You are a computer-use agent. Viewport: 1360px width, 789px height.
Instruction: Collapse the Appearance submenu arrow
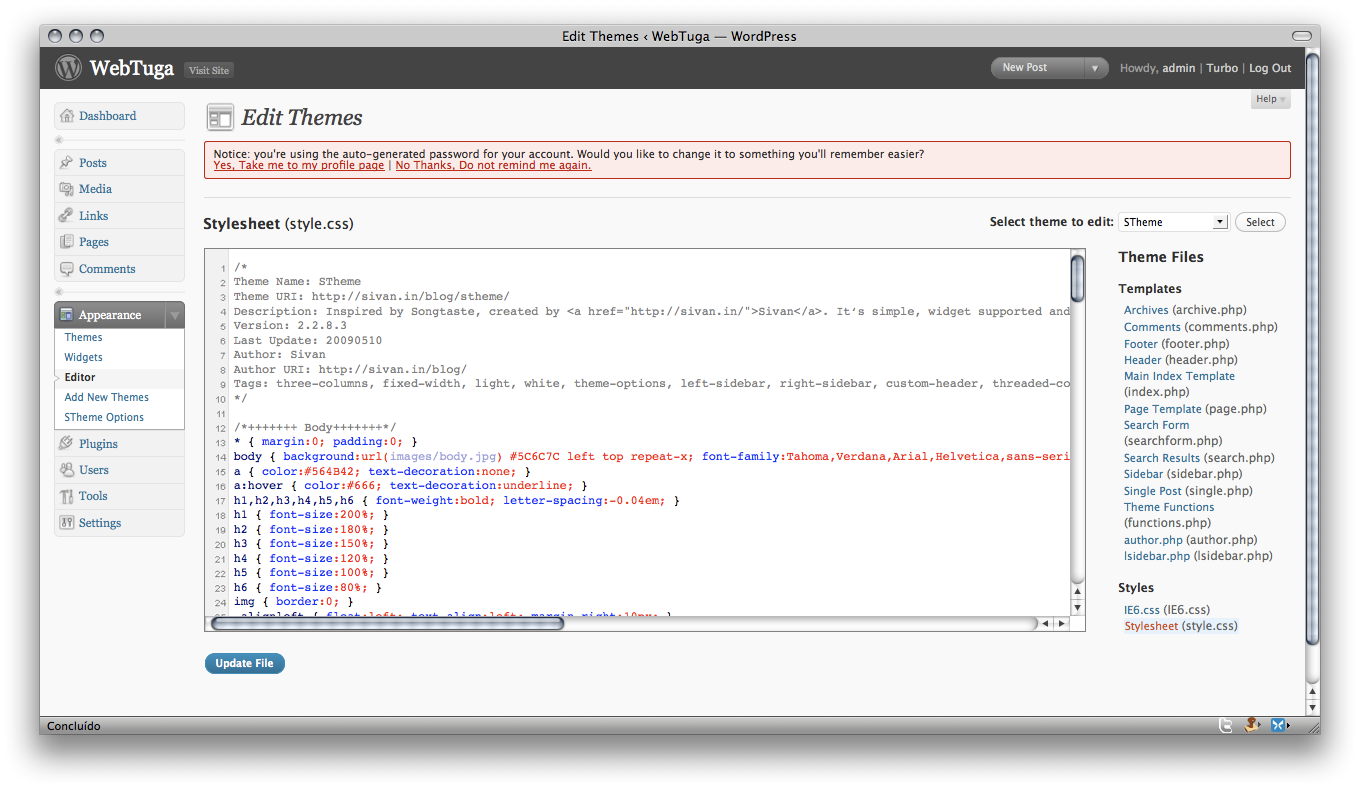175,315
